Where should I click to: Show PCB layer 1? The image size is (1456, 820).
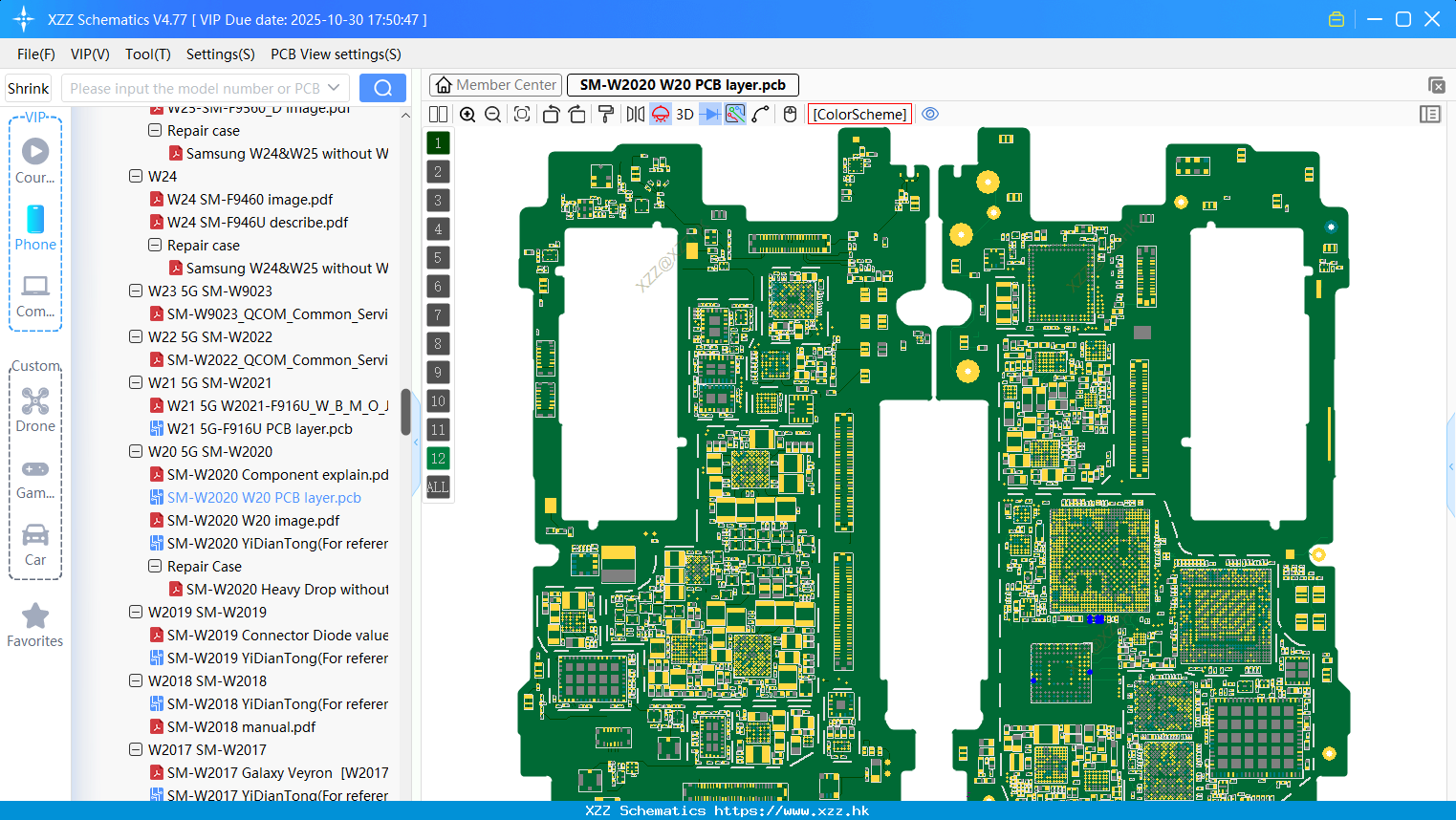coord(438,143)
